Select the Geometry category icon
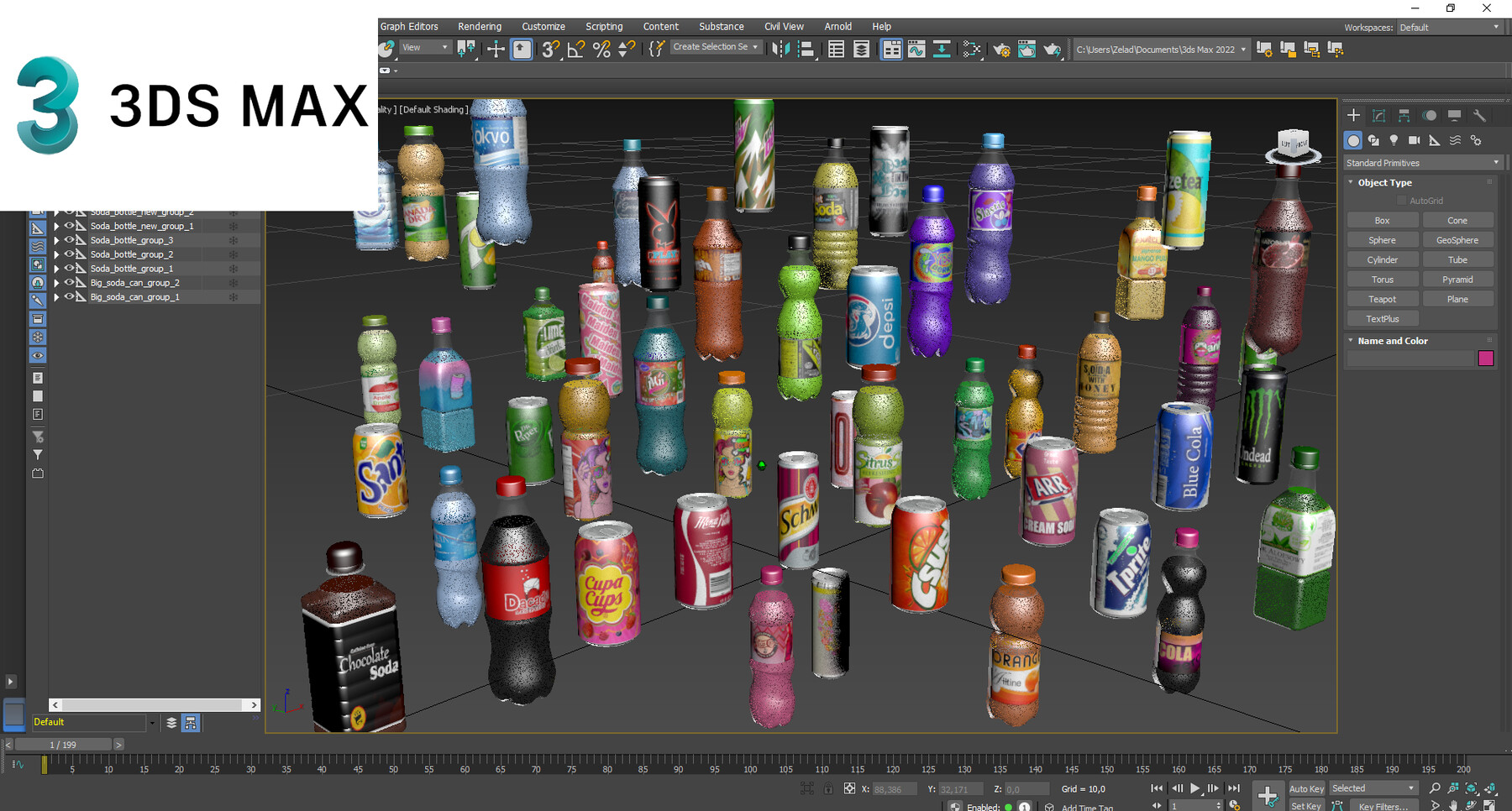 1353,140
